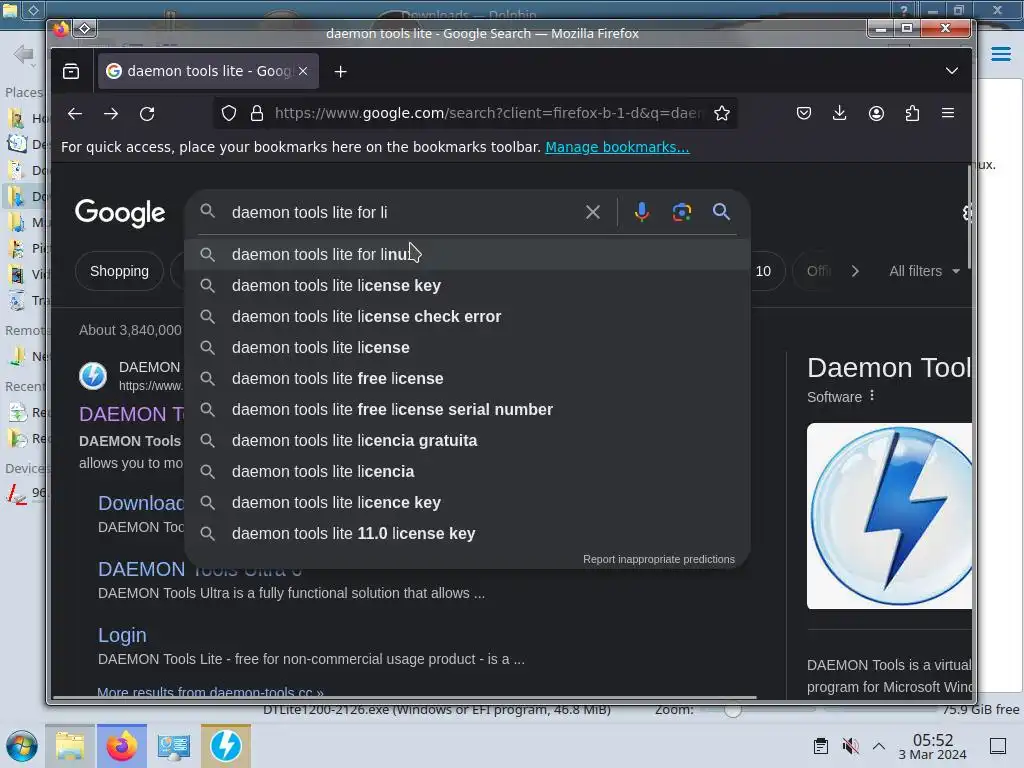Adjust Dolphin zoom slider
The height and width of the screenshot is (768, 1024).
(x=733, y=710)
